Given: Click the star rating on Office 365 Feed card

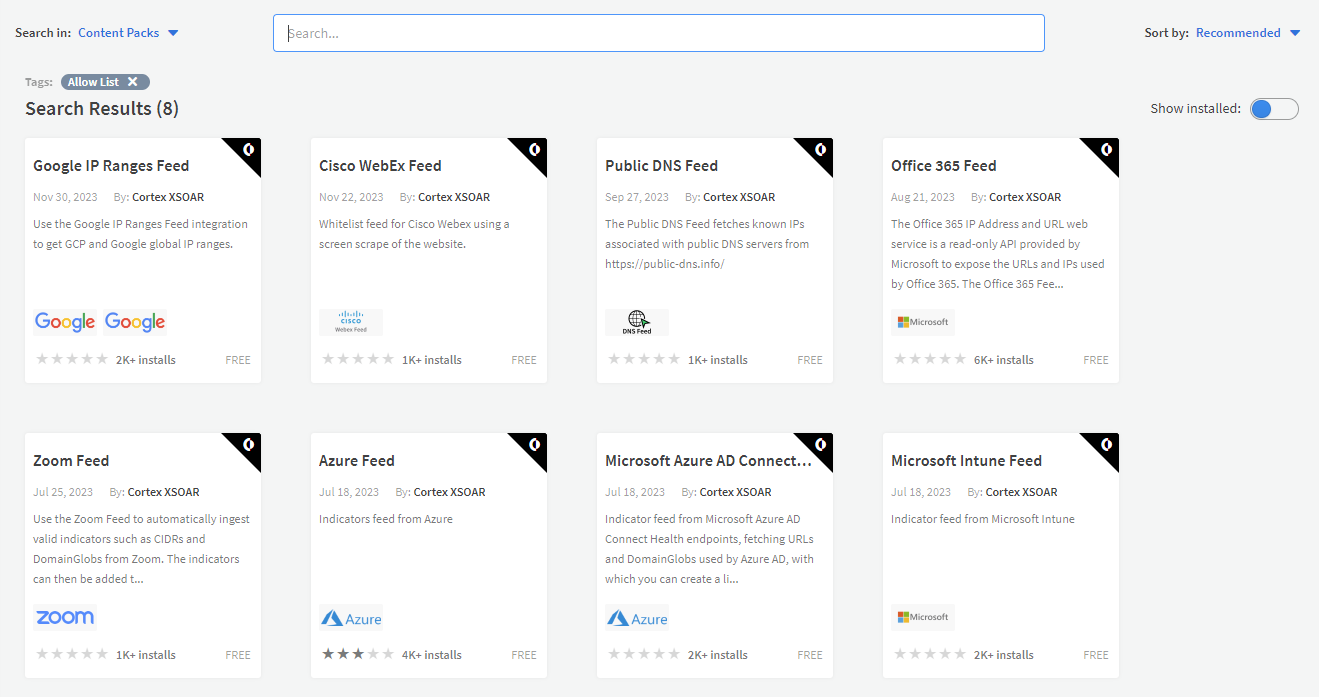Looking at the screenshot, I should [930, 359].
